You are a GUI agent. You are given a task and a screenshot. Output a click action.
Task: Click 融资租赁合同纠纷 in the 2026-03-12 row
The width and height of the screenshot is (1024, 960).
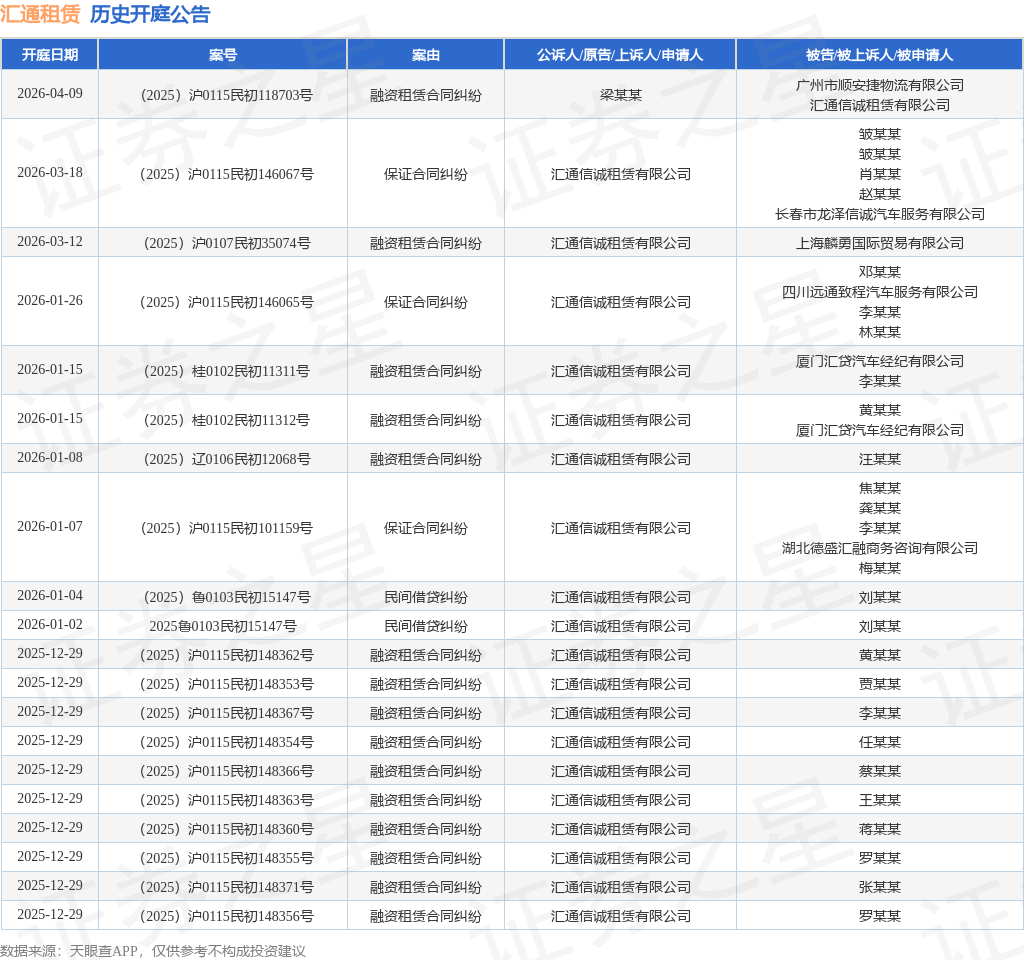pos(426,244)
